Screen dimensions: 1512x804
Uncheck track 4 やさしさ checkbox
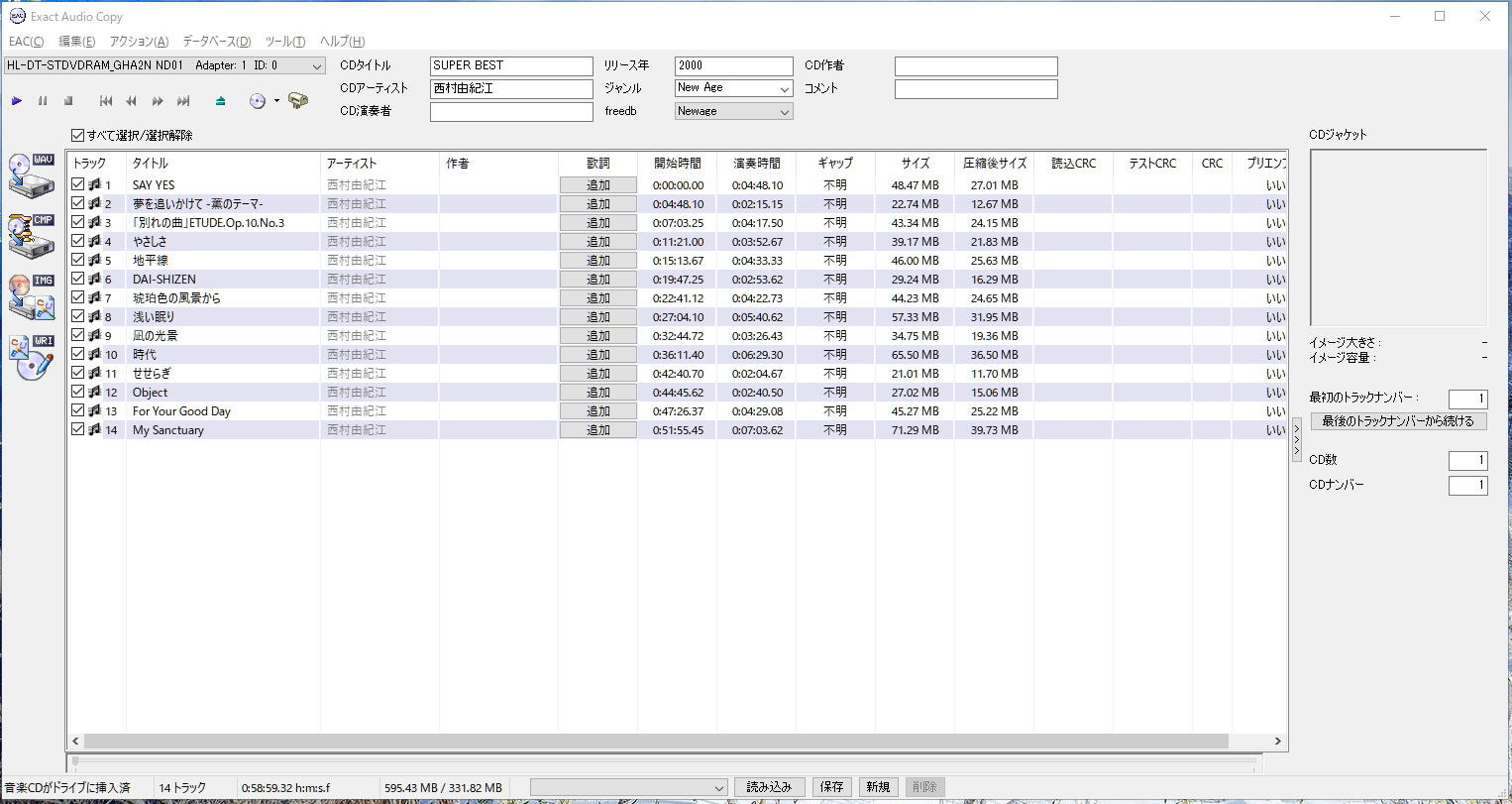[x=78, y=241]
